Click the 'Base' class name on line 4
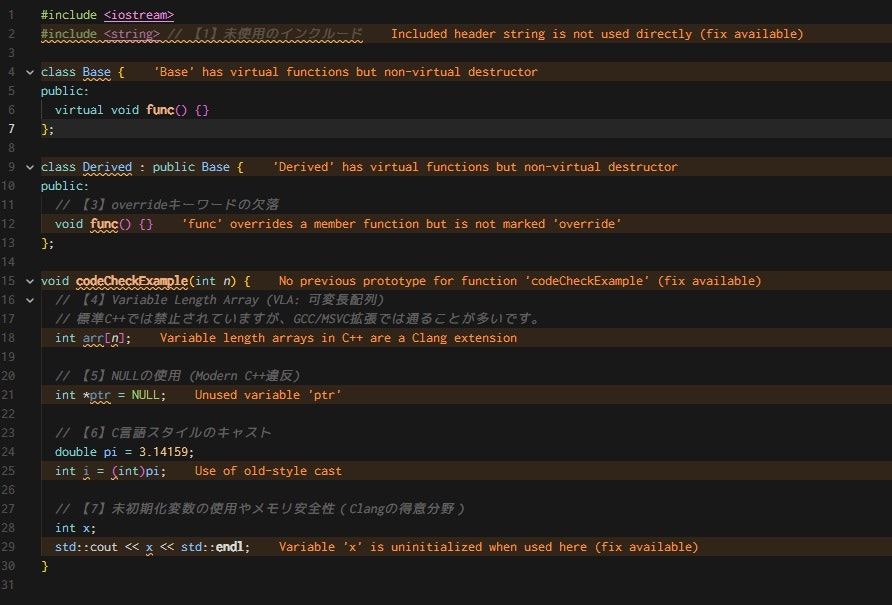 tap(96, 72)
